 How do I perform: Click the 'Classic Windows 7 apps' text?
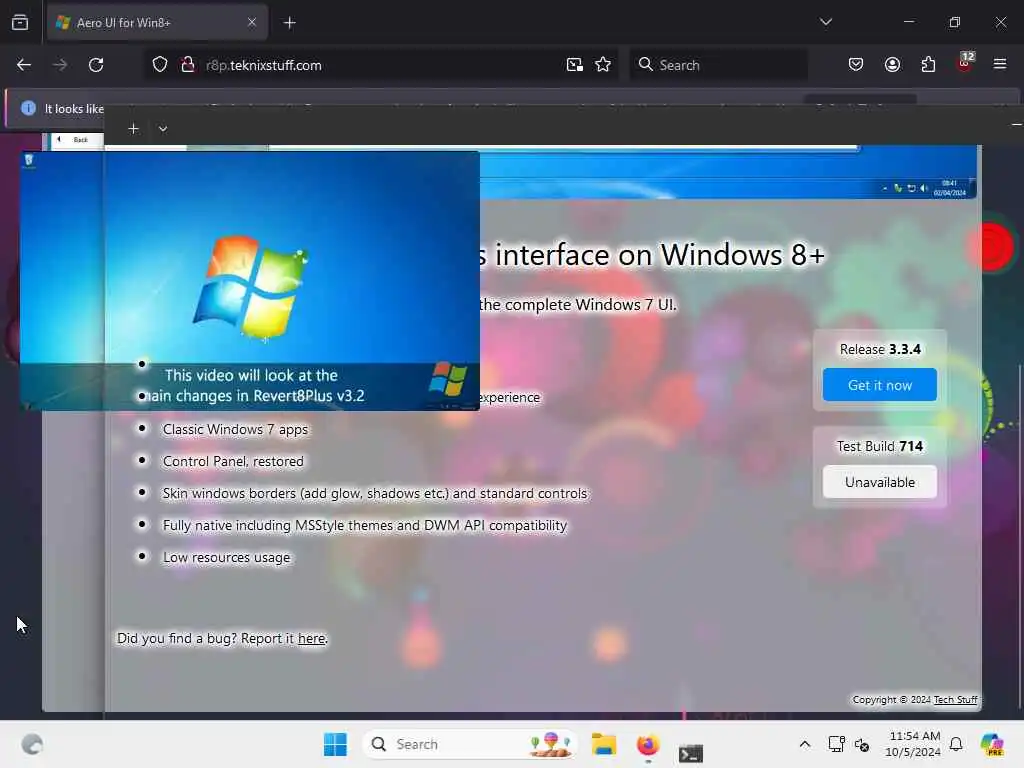pyautogui.click(x=235, y=429)
